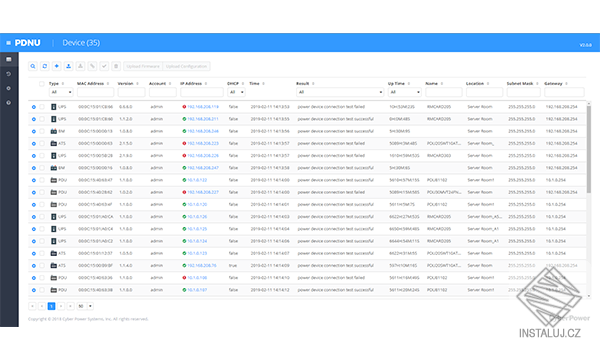Click the Subnet Mask filter field
This screenshot has width=600, height=360.
pos(523,92)
